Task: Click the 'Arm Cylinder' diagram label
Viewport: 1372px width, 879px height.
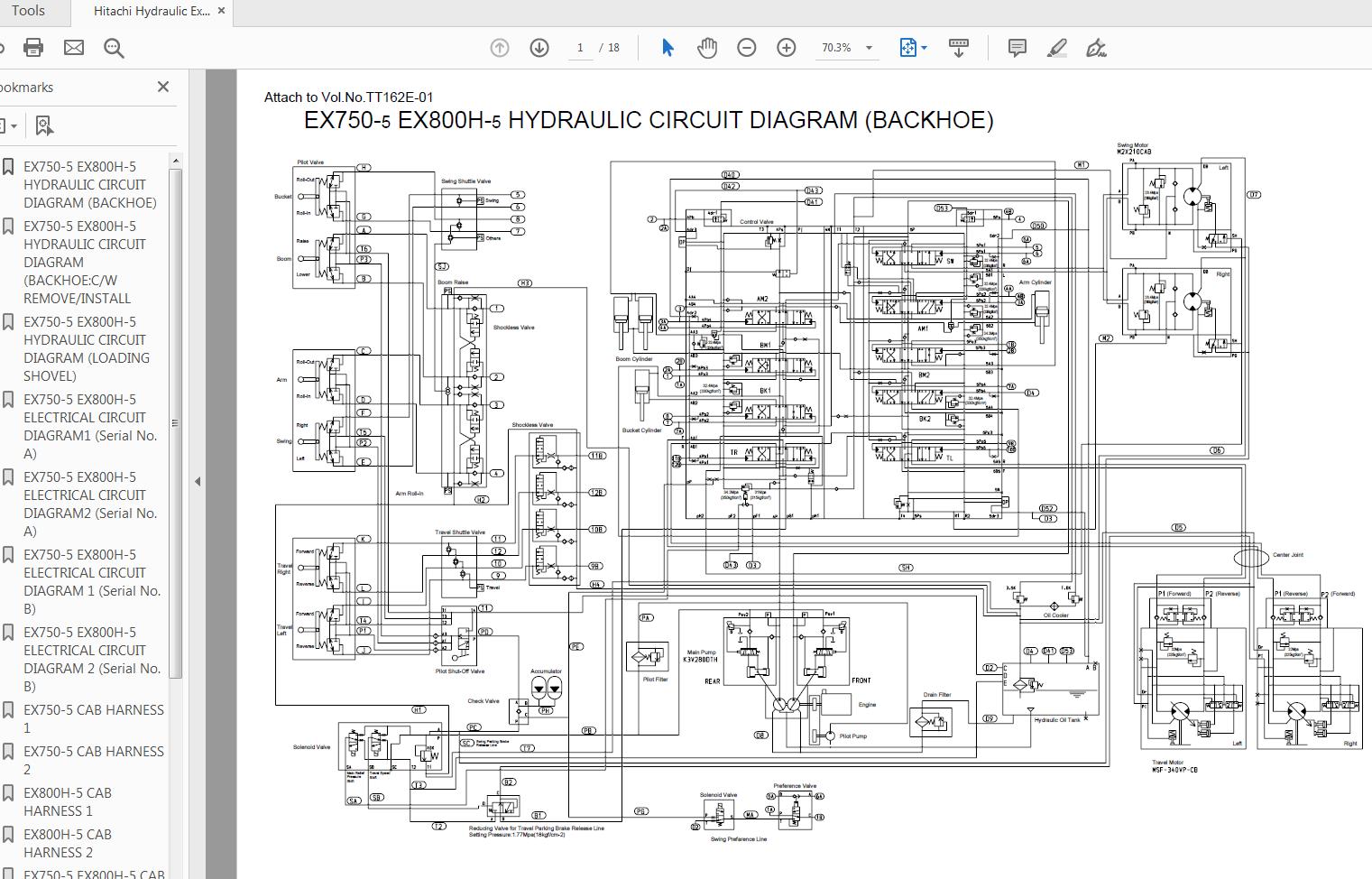Action: click(x=1036, y=282)
